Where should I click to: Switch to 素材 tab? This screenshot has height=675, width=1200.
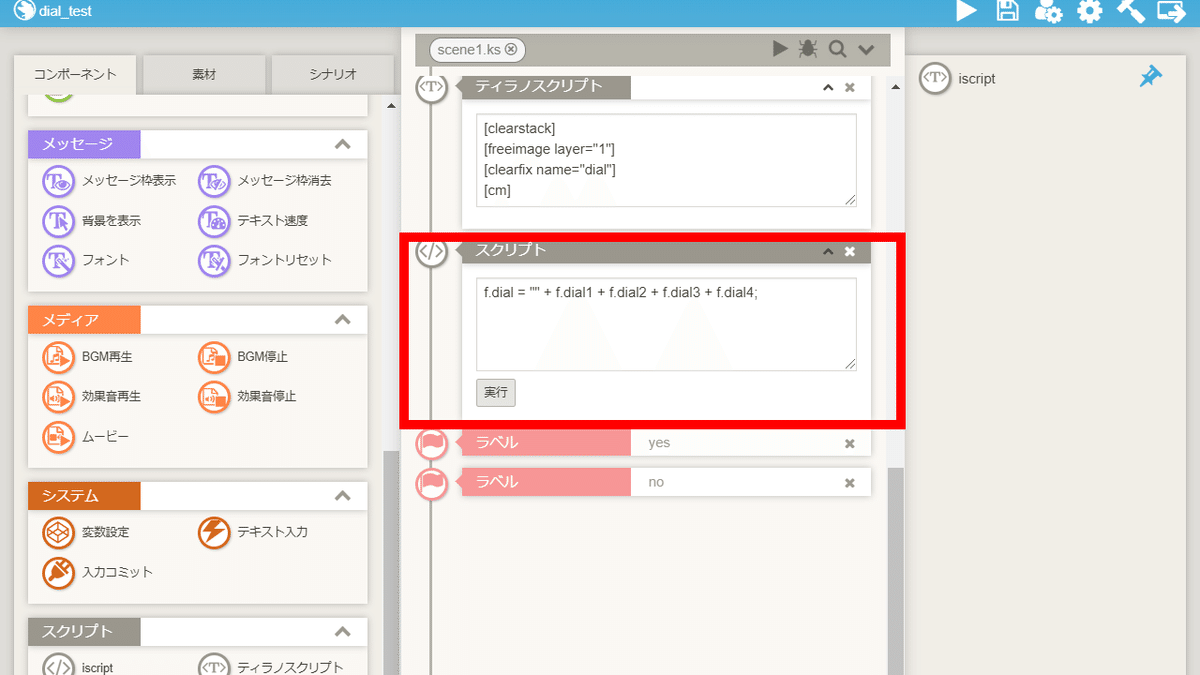point(204,74)
